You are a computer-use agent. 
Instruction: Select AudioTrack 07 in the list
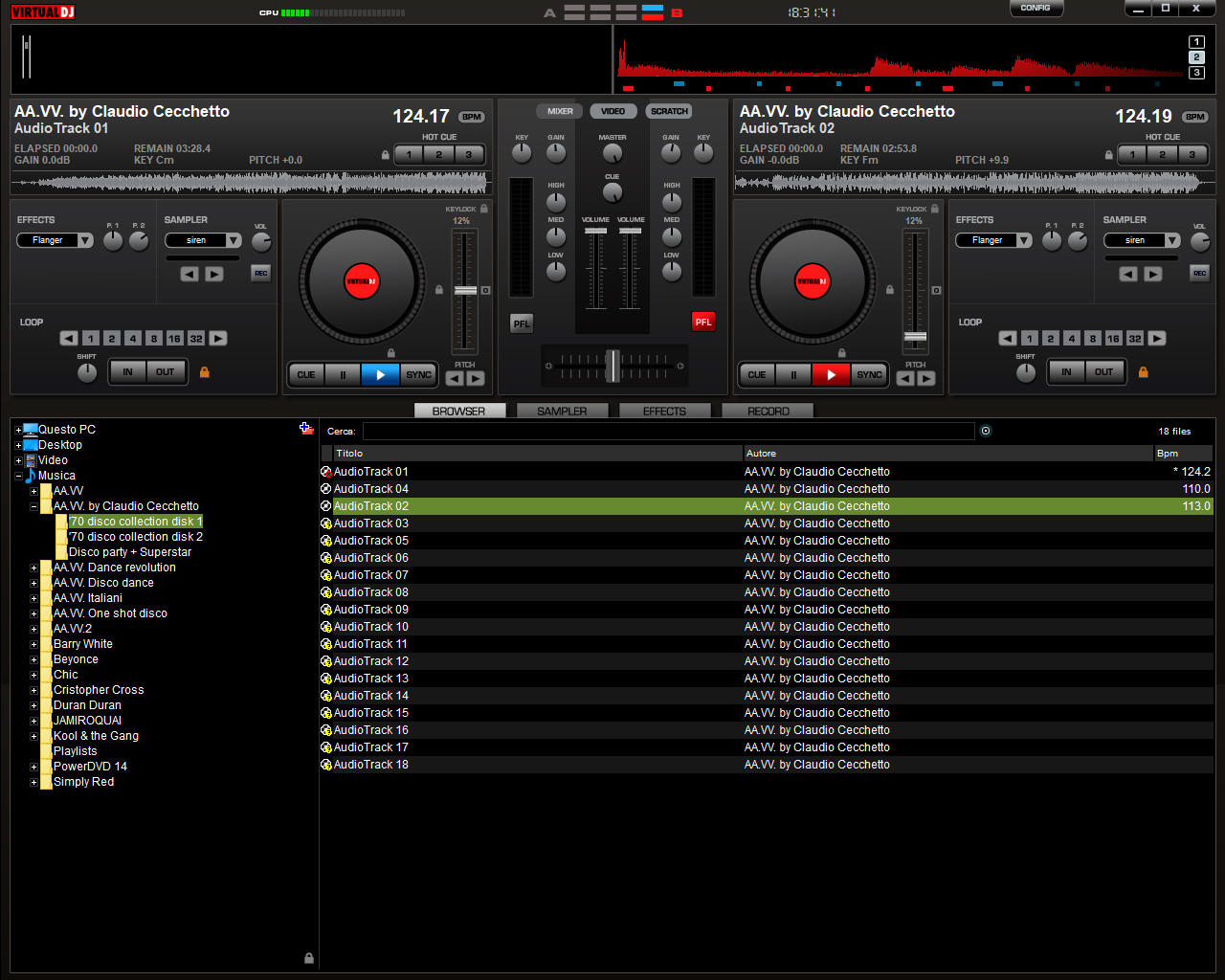point(767,575)
